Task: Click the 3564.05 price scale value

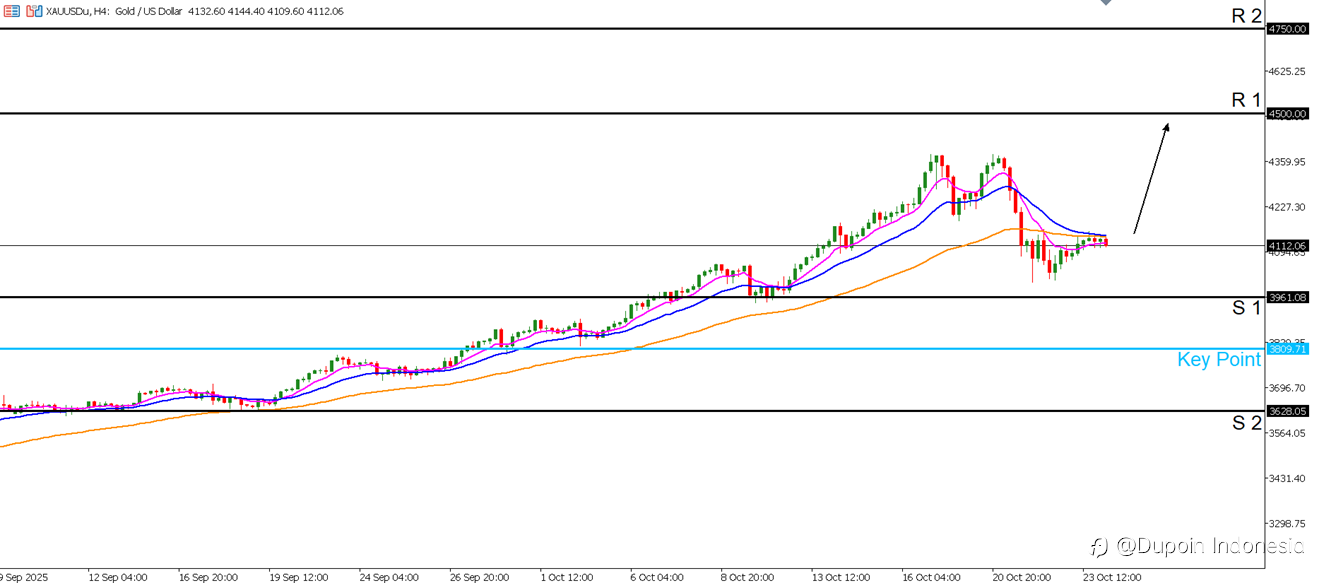Action: (1287, 433)
